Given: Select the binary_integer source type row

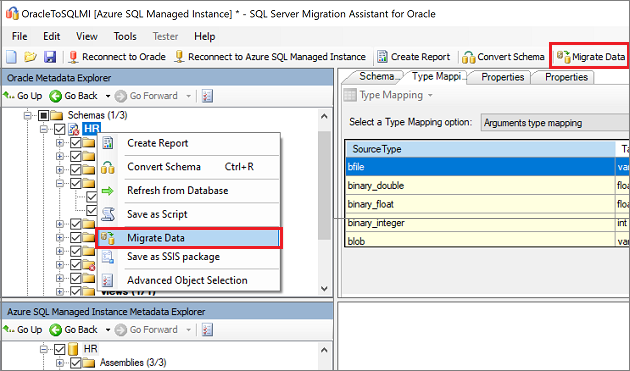Looking at the screenshot, I should coord(480,223).
